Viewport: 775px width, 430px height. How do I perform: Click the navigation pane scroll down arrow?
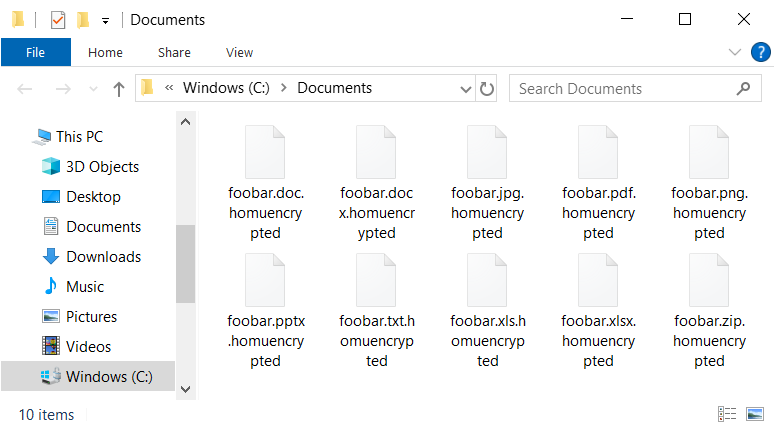185,389
